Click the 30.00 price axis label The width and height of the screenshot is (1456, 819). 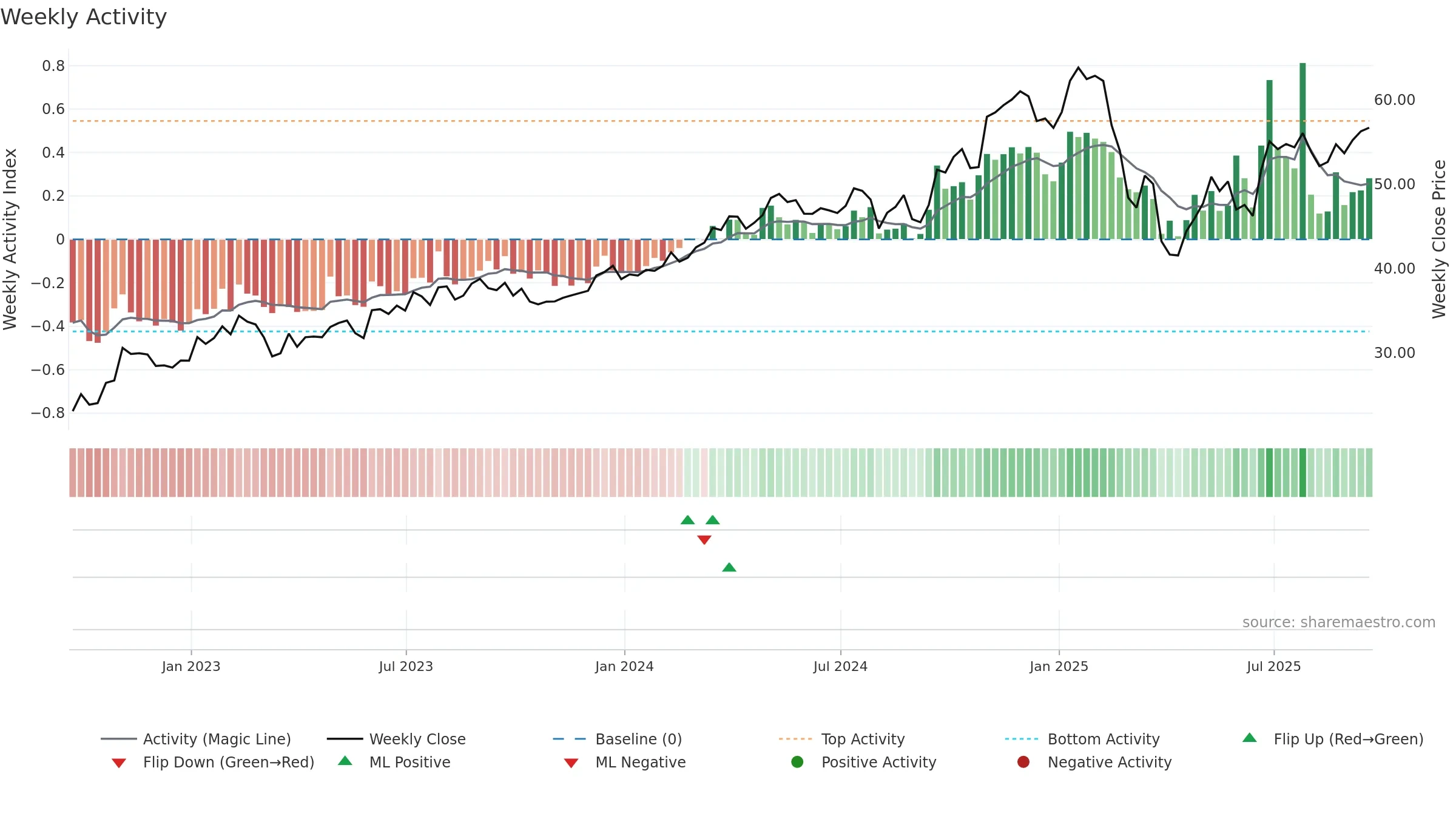(x=1395, y=352)
